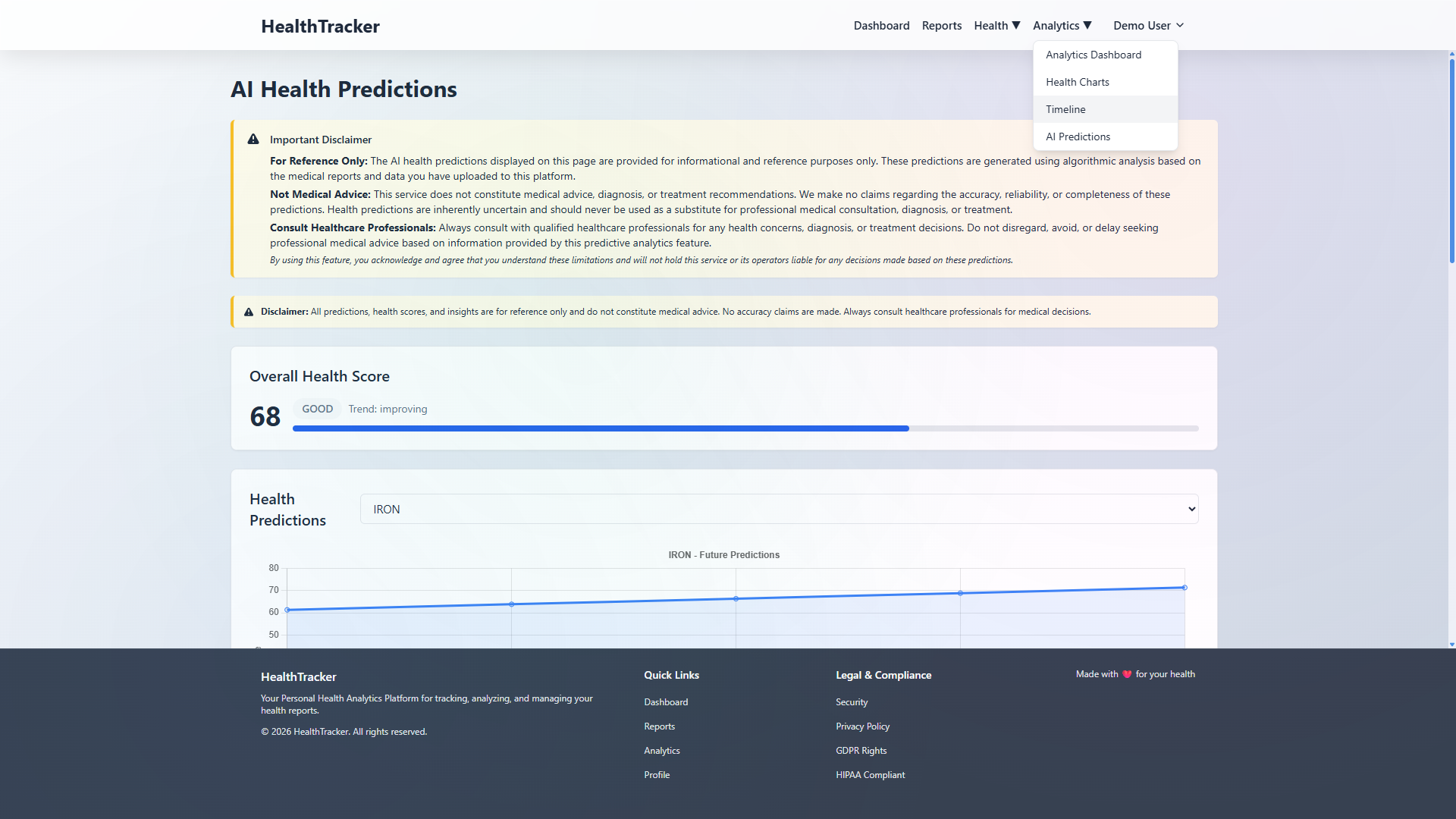Image resolution: width=1456 pixels, height=819 pixels.
Task: Open the IRON prediction type selector
Action: click(779, 510)
